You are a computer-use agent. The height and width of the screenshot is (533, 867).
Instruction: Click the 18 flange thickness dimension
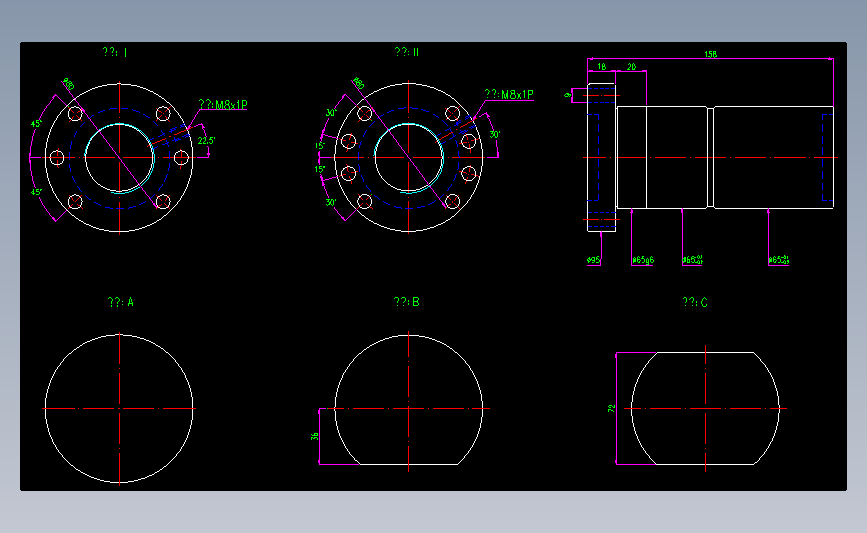tap(602, 67)
